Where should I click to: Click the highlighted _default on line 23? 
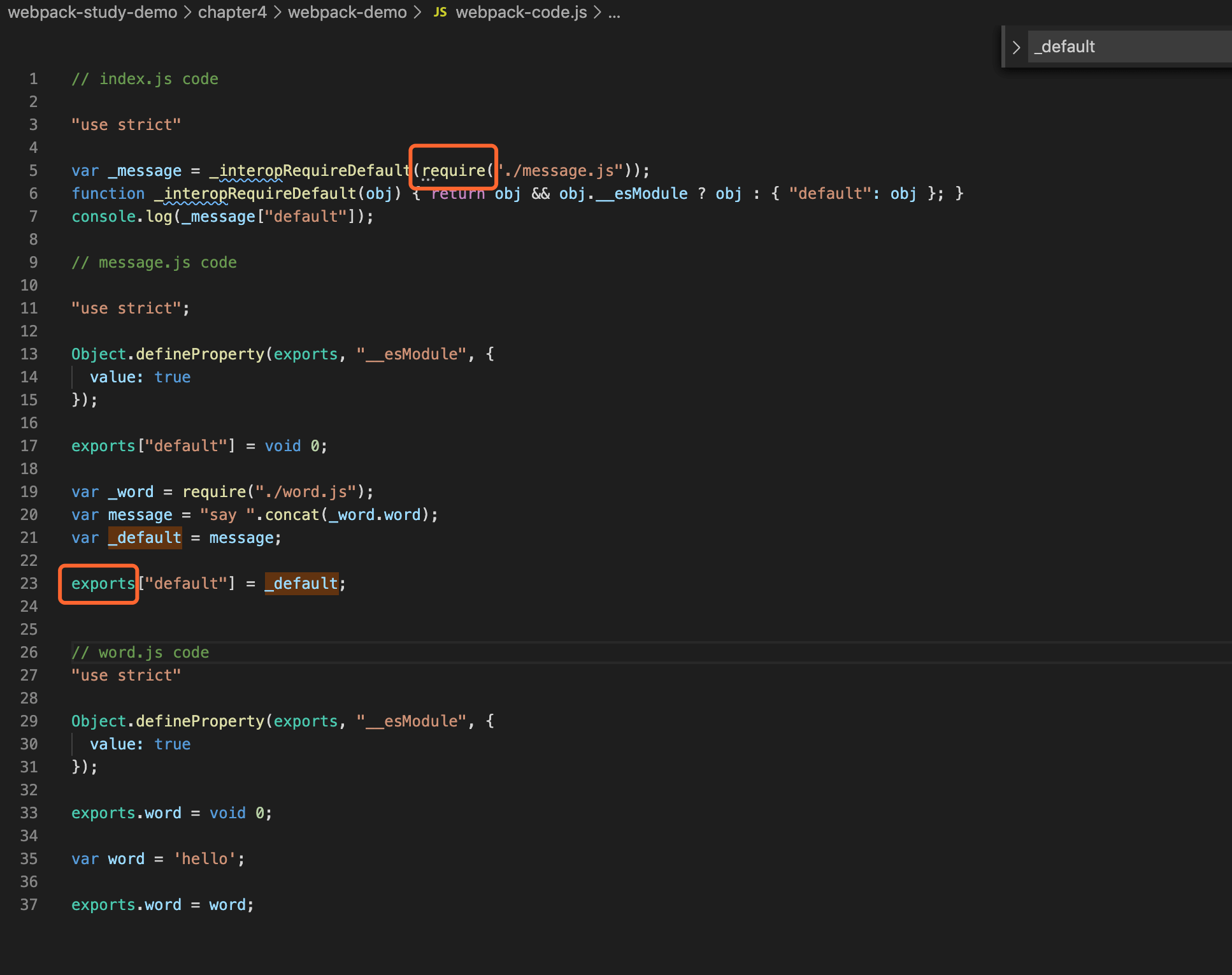click(x=301, y=584)
